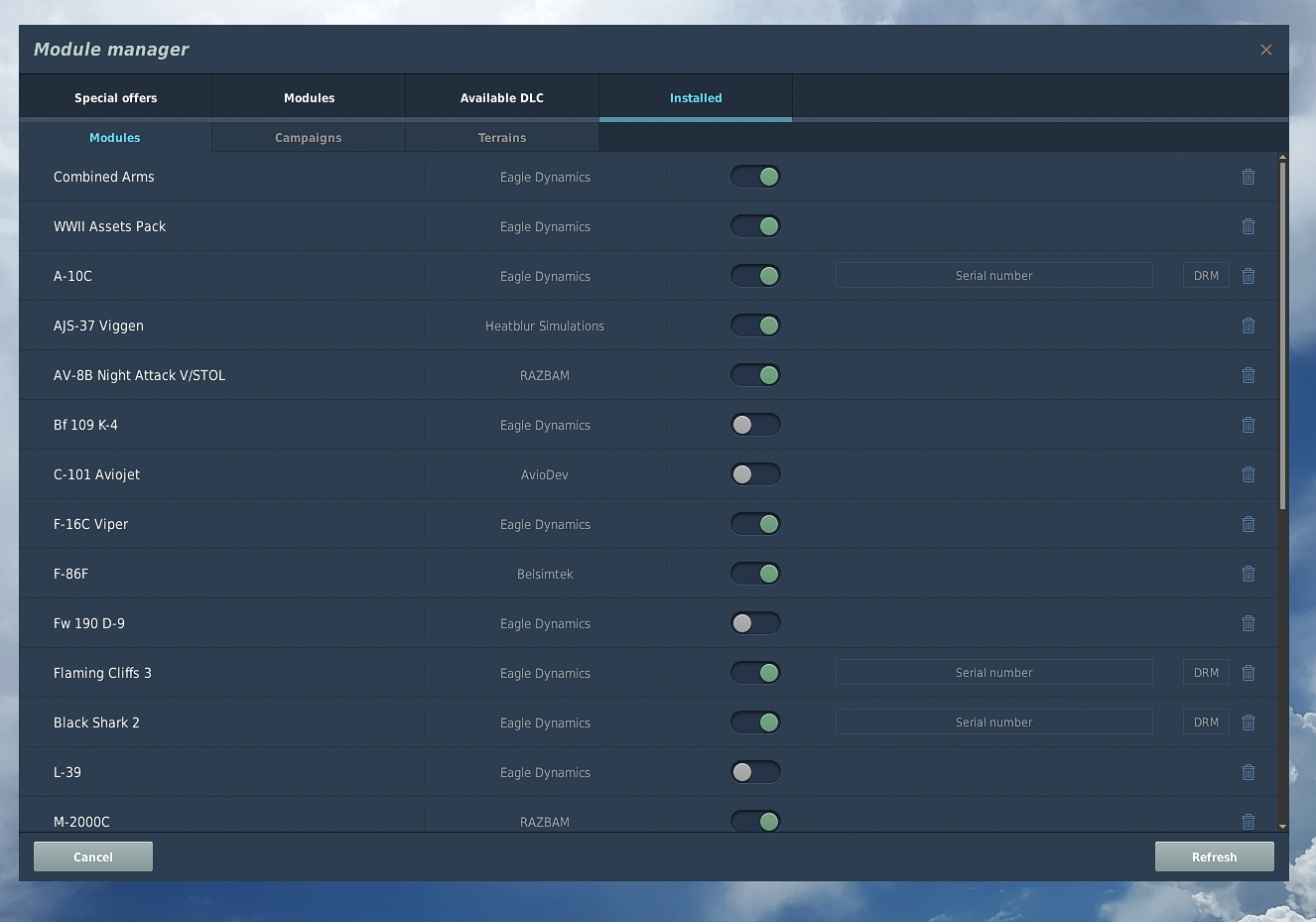Click Black Shark 2 Serial number field
Screen dimensions: 1316x922
tap(994, 722)
